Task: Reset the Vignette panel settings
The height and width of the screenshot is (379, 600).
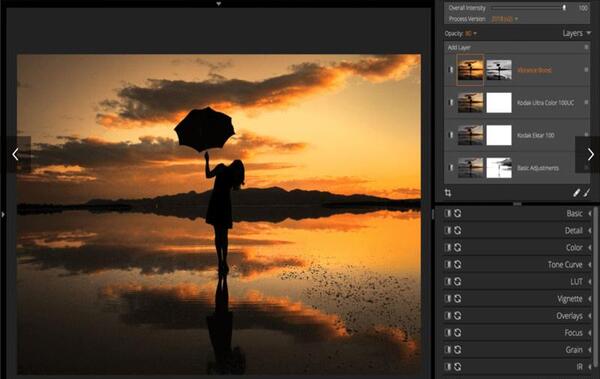Action: [x=457, y=299]
